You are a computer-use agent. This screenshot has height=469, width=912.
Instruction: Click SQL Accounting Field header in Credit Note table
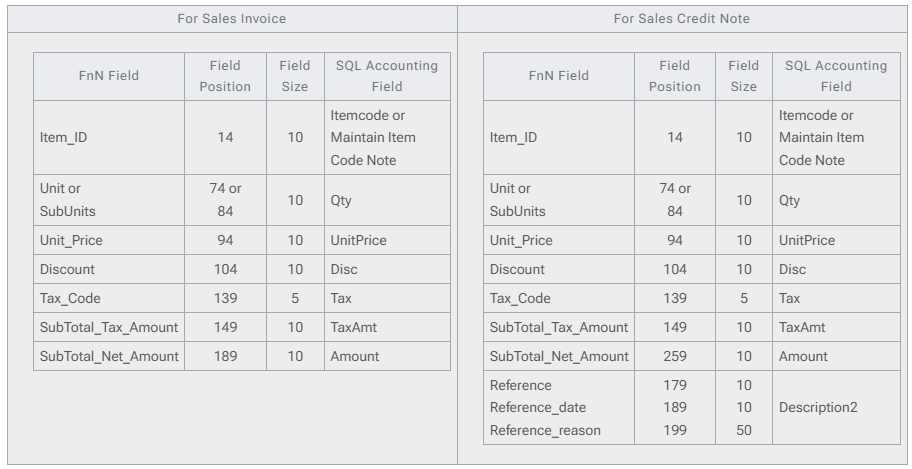(836, 76)
